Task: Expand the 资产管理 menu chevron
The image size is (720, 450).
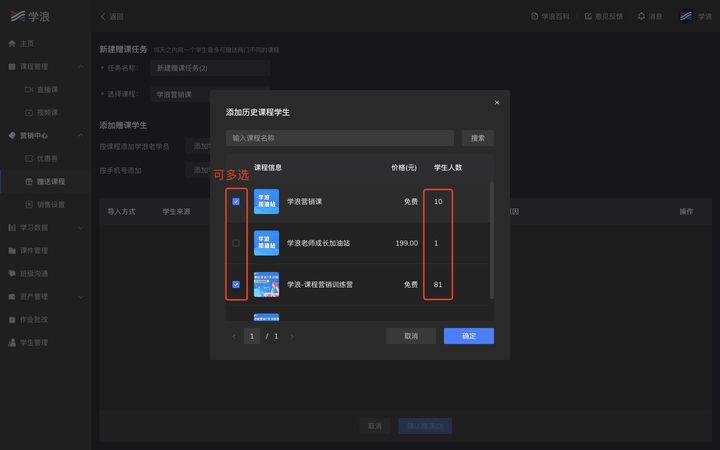Action: click(81, 297)
